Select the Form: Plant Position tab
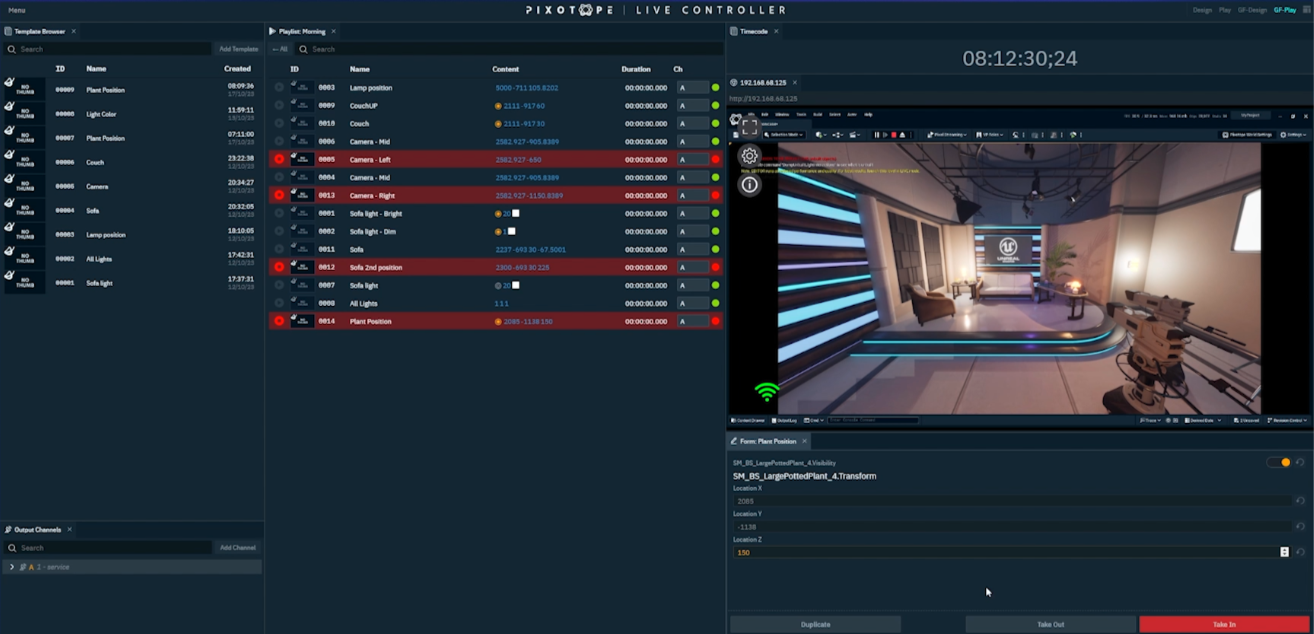The height and width of the screenshot is (634, 1314). (x=768, y=441)
